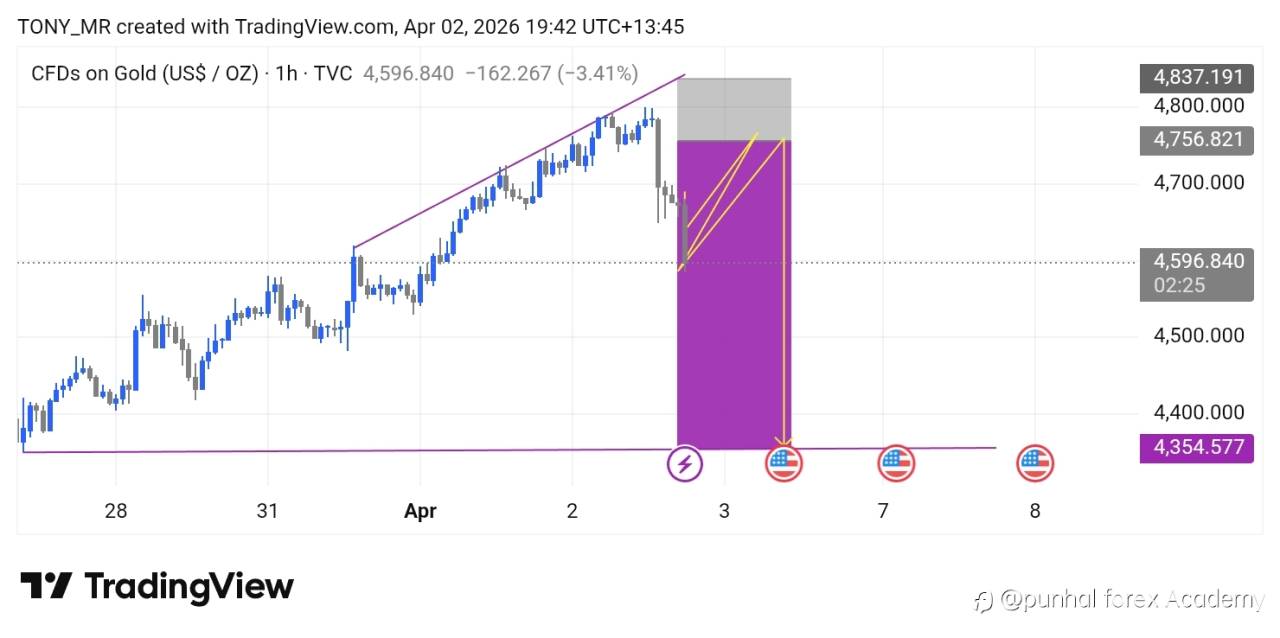Click the US flag icon above date 7
The image size is (1280, 638).
[x=896, y=464]
